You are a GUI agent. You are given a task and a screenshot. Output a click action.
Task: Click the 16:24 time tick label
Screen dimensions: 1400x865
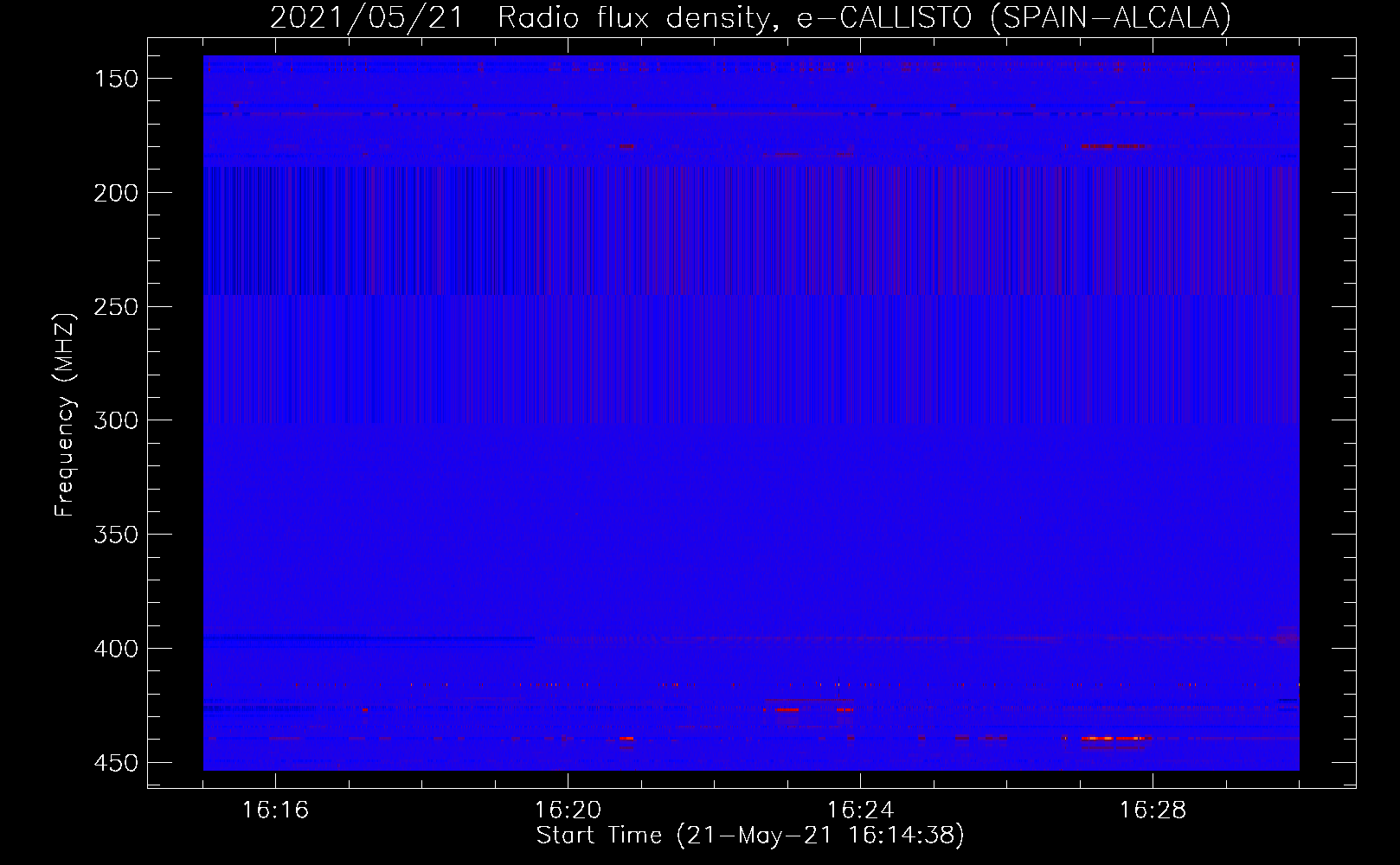(x=860, y=810)
